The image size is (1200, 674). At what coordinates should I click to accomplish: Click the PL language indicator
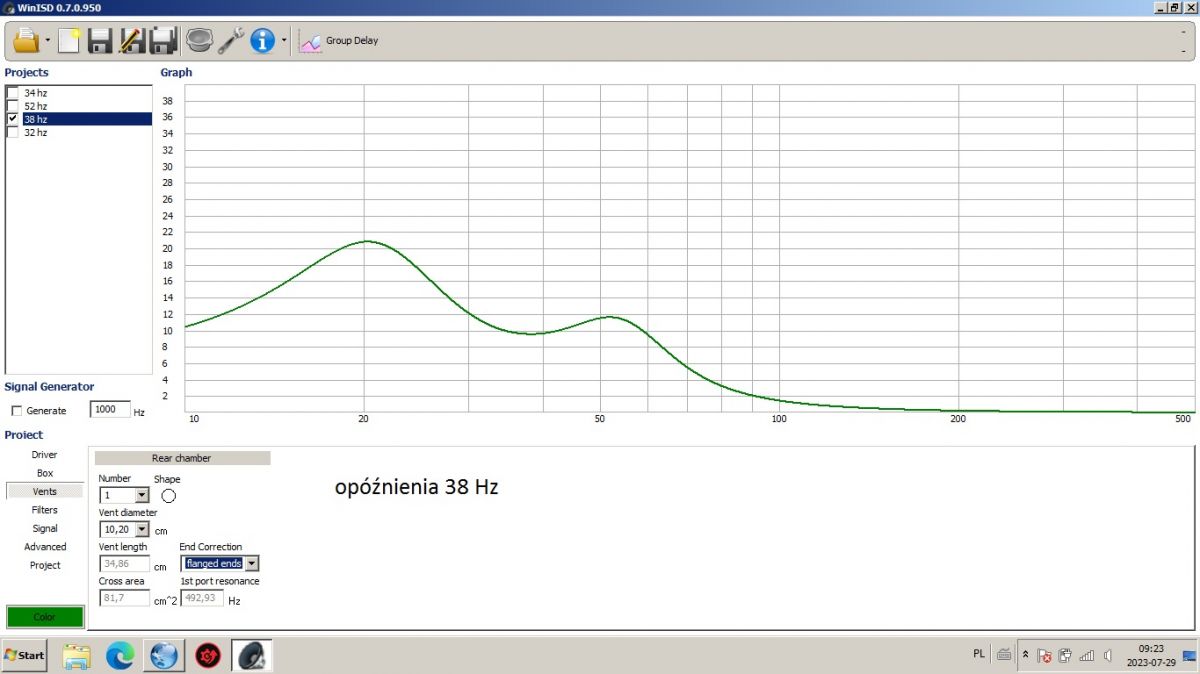pos(978,654)
